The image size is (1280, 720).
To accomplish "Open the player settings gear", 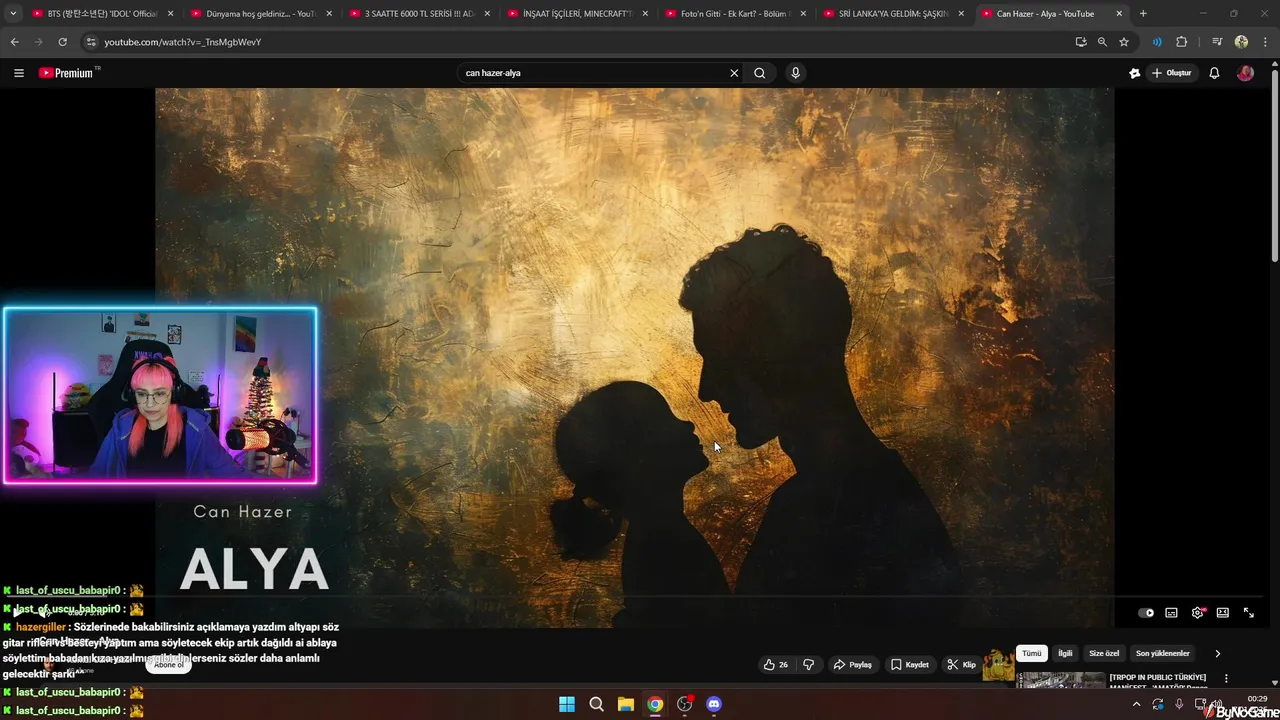I will pyautogui.click(x=1197, y=613).
